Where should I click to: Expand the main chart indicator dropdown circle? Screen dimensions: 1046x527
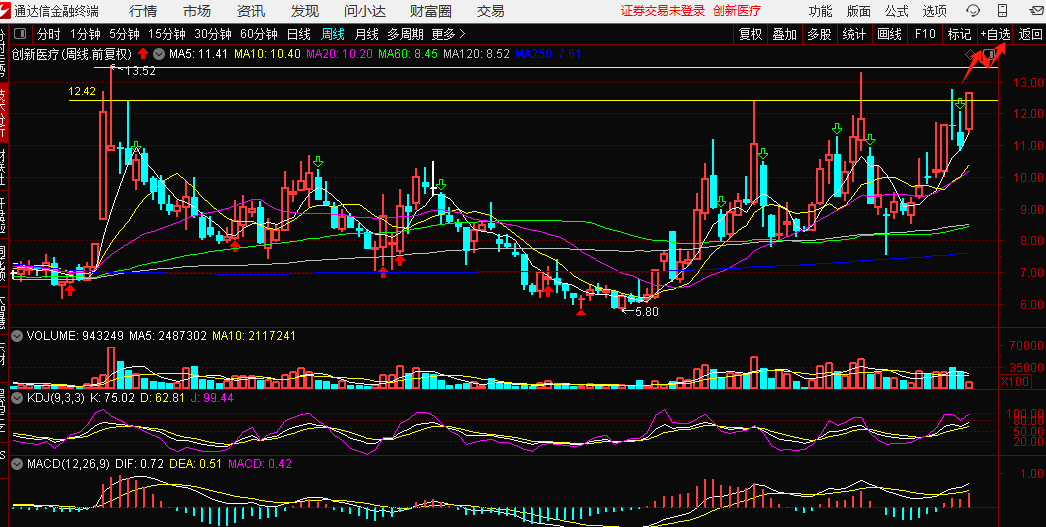(x=159, y=54)
